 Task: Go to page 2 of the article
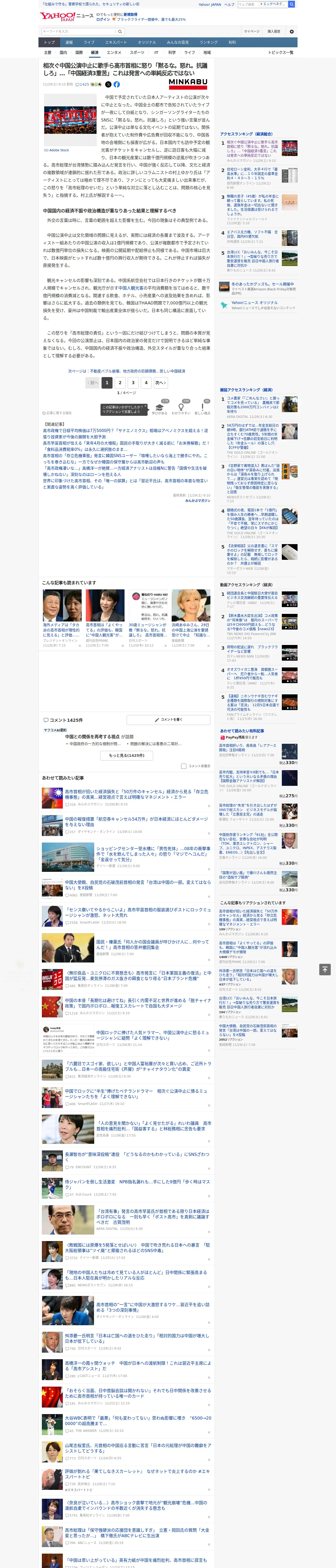click(120, 383)
